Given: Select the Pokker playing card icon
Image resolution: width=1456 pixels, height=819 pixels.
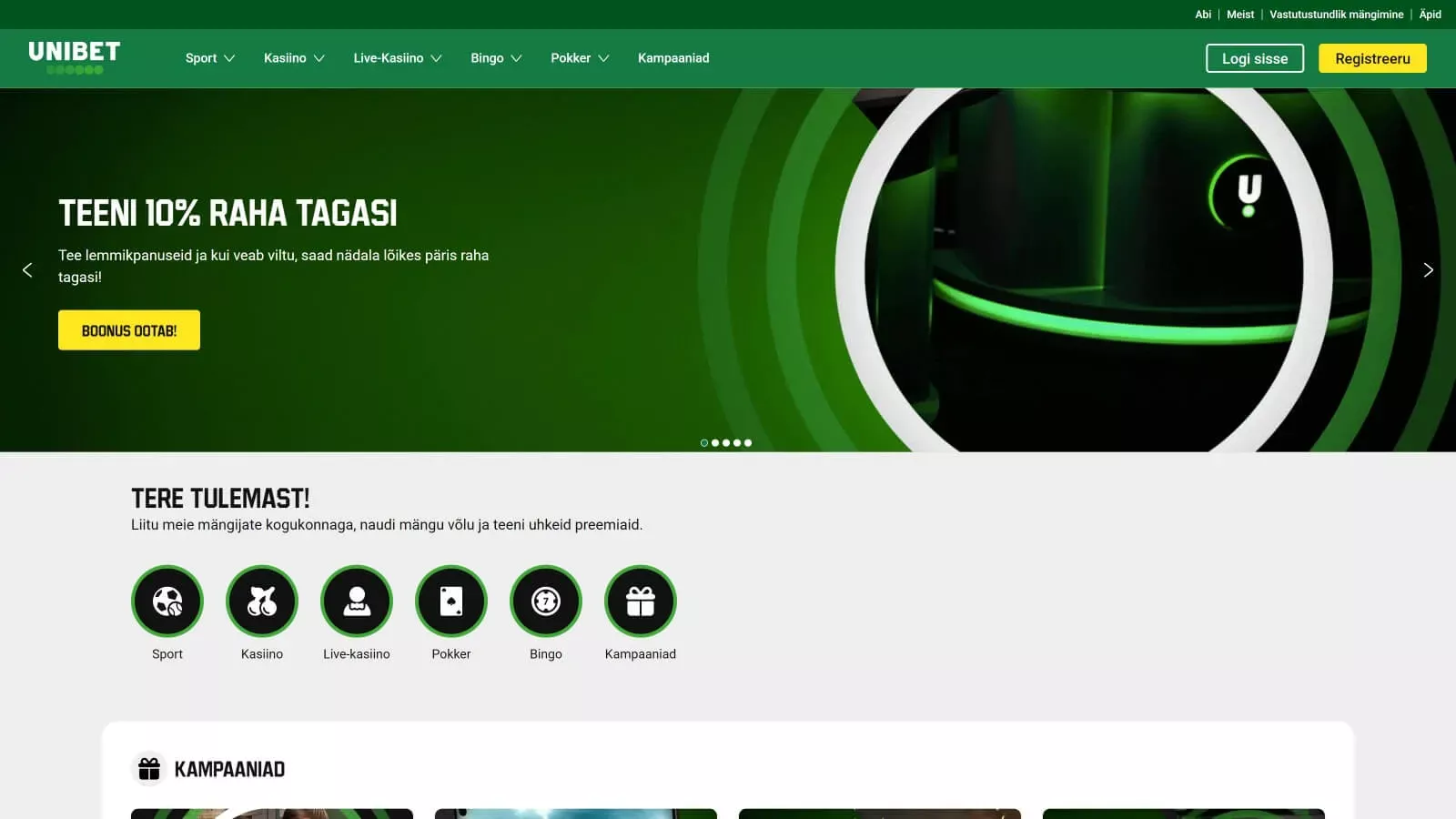Looking at the screenshot, I should [x=451, y=602].
